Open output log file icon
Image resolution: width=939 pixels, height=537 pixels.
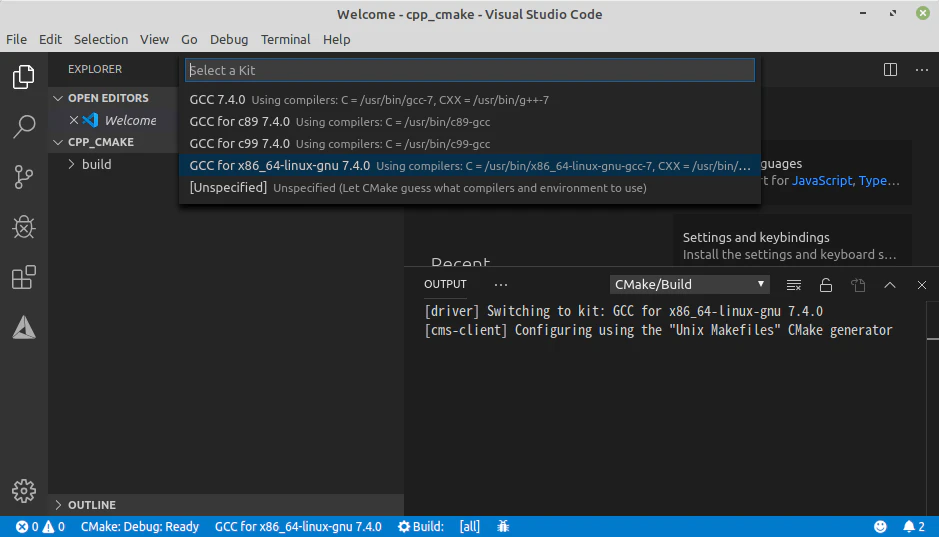click(x=858, y=285)
